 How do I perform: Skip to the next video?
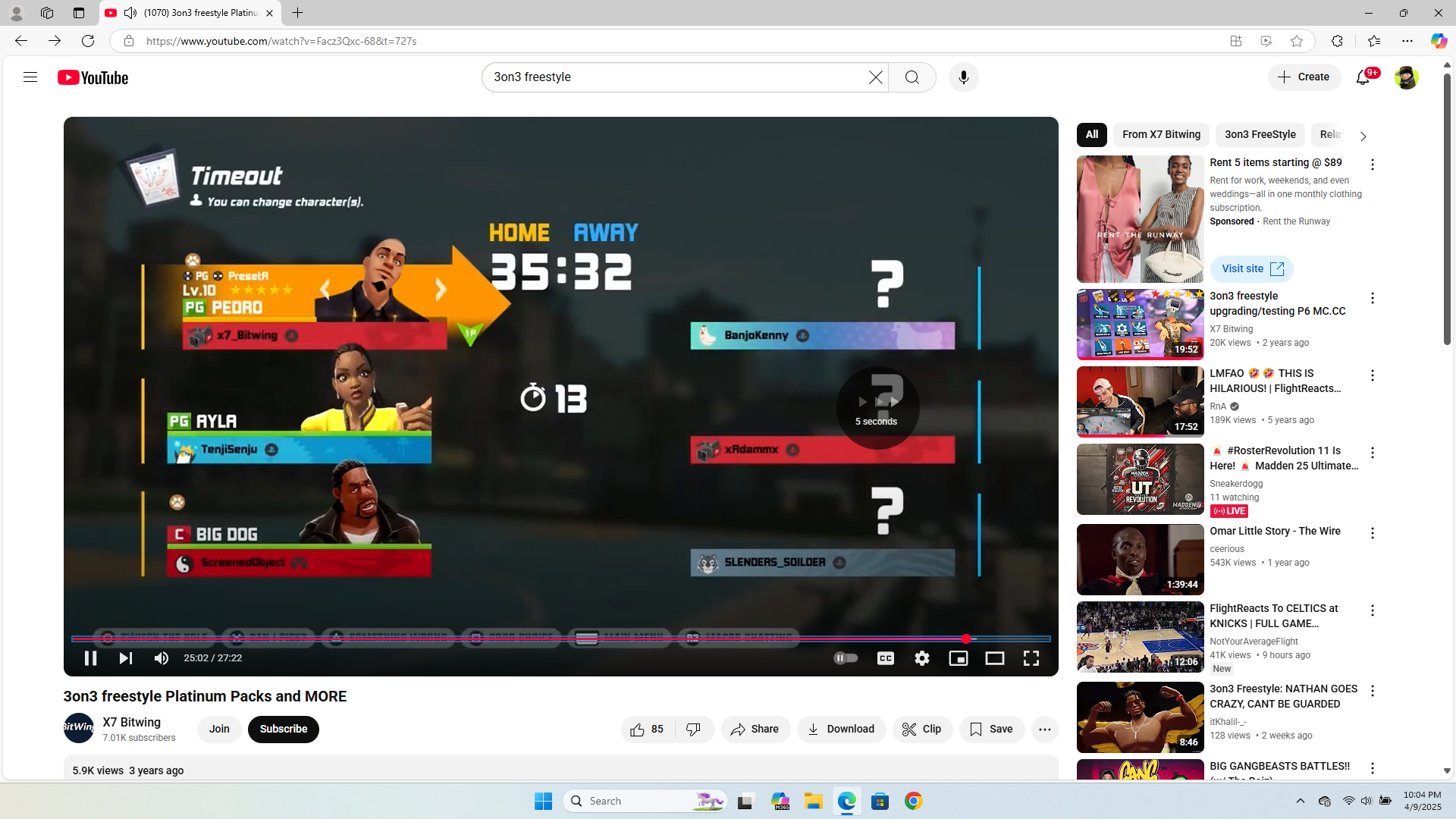click(x=126, y=658)
